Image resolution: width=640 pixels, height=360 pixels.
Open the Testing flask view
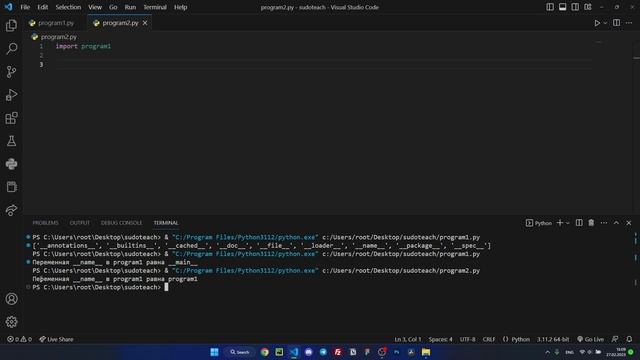11,141
